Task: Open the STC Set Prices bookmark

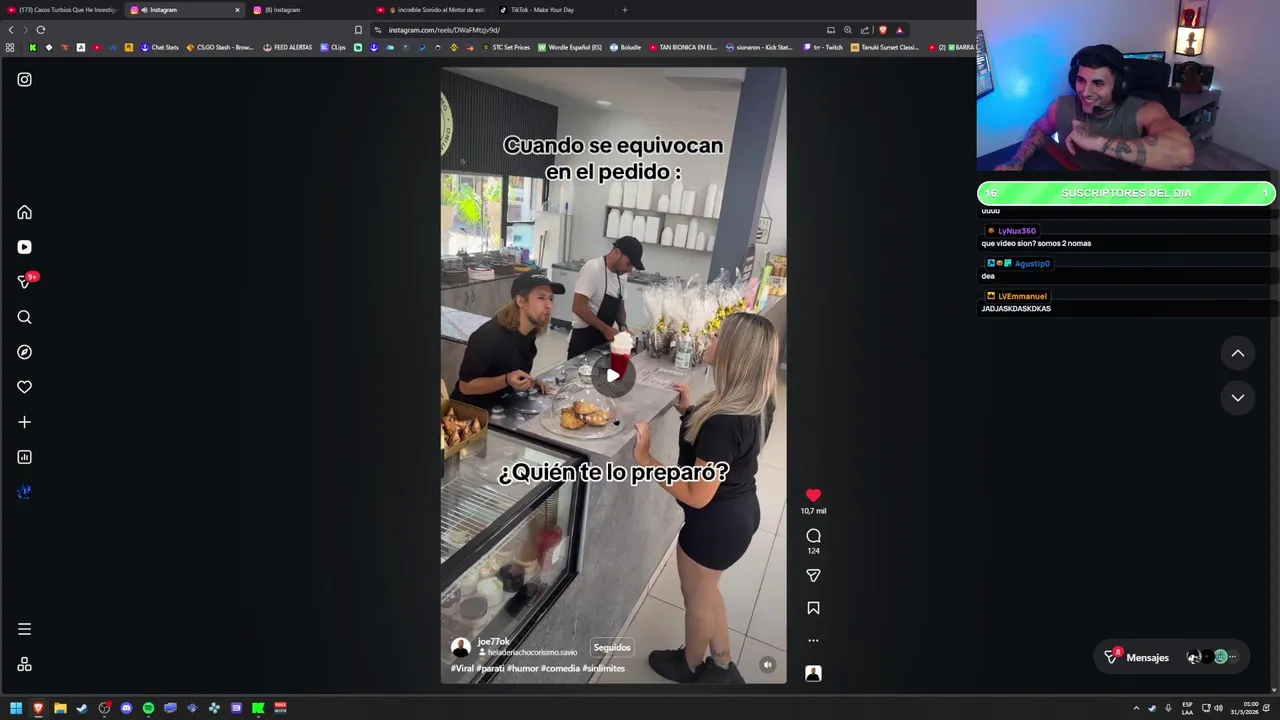Action: [x=506, y=47]
